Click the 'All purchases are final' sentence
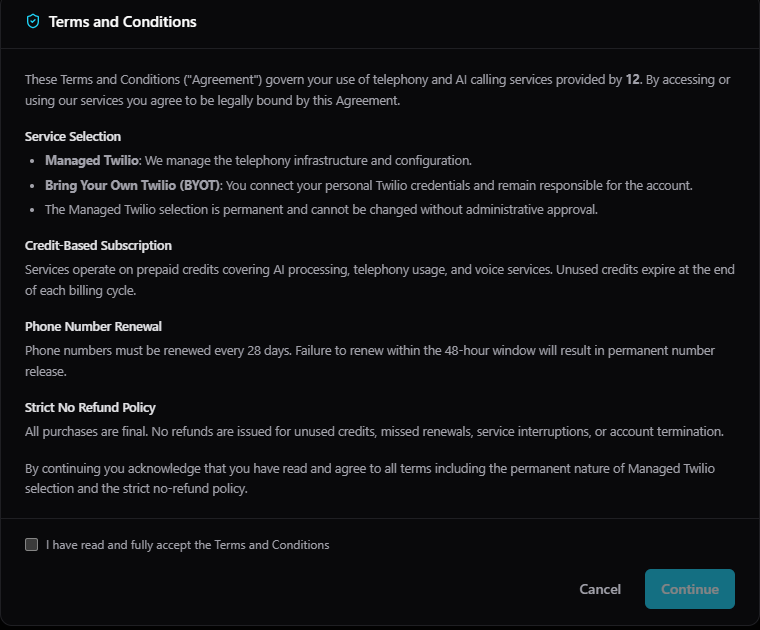This screenshot has height=630, width=760. [374, 431]
